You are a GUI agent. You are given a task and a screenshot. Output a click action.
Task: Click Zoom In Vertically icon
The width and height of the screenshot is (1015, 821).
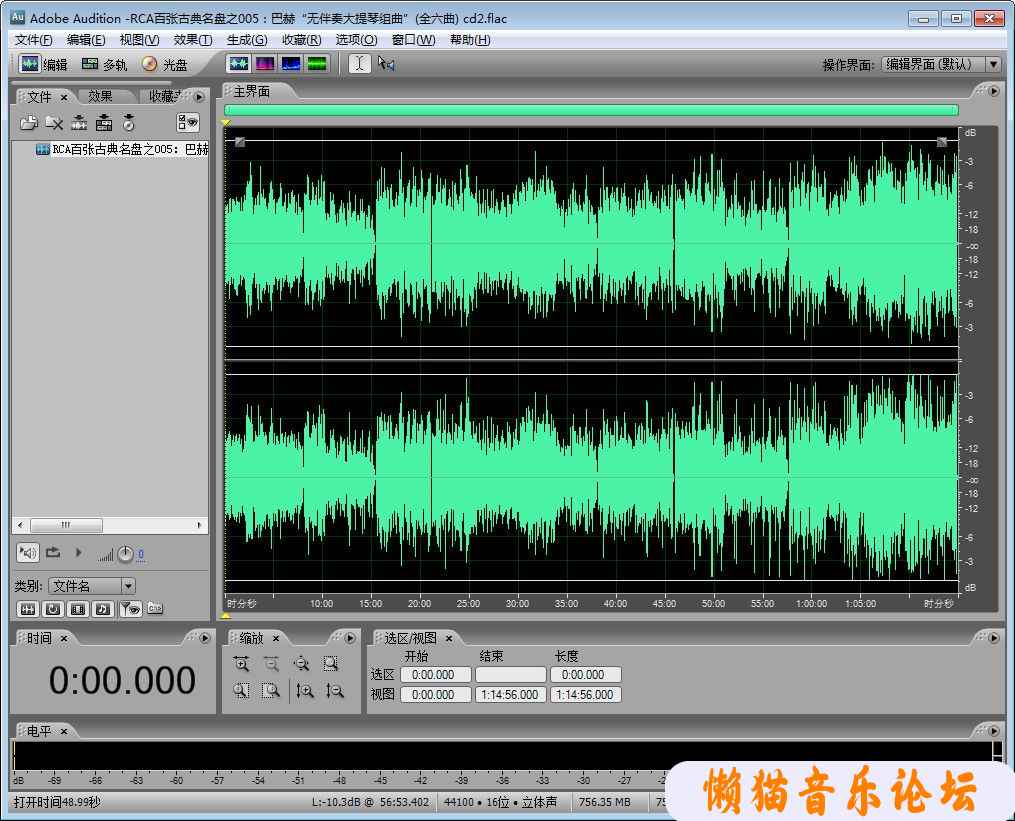[x=305, y=691]
